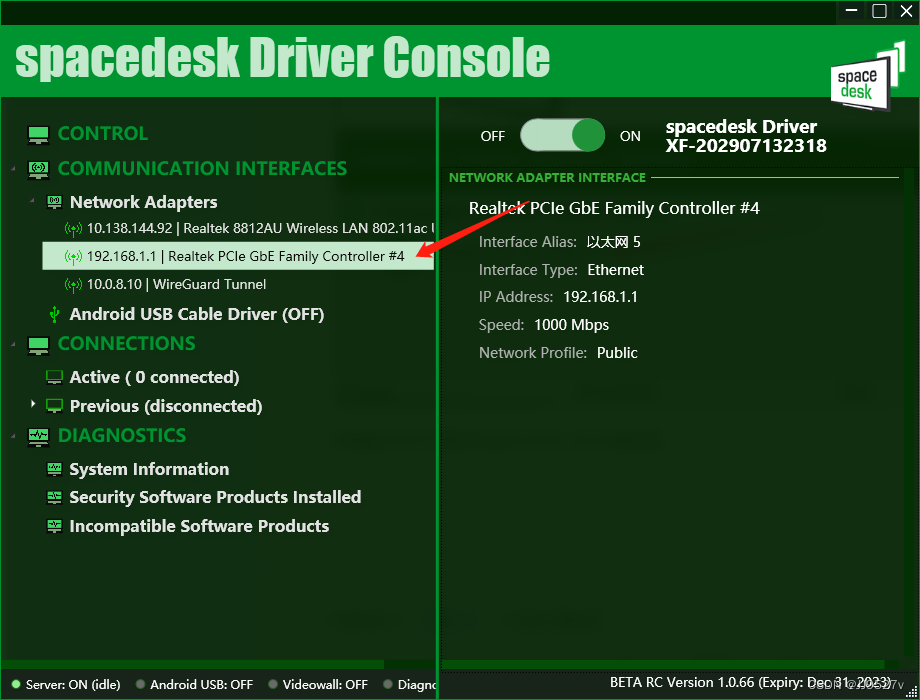Open Security Software Products Installed
Screen dimensions: 920x700
(215, 498)
